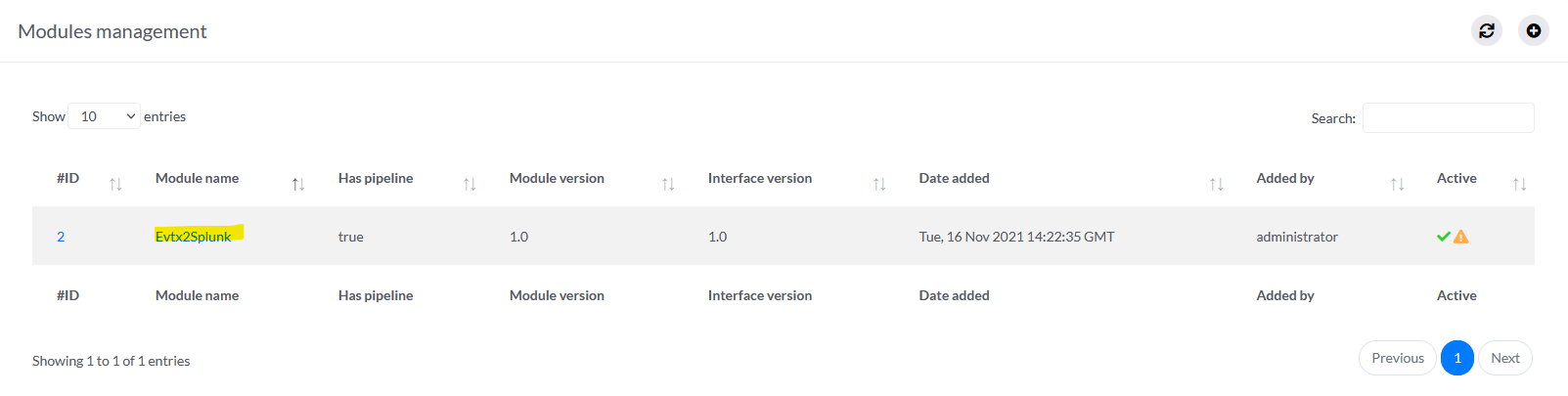Screen dimensions: 1568x396
Task: Sort by Added by column arrows
Action: click(x=1397, y=184)
